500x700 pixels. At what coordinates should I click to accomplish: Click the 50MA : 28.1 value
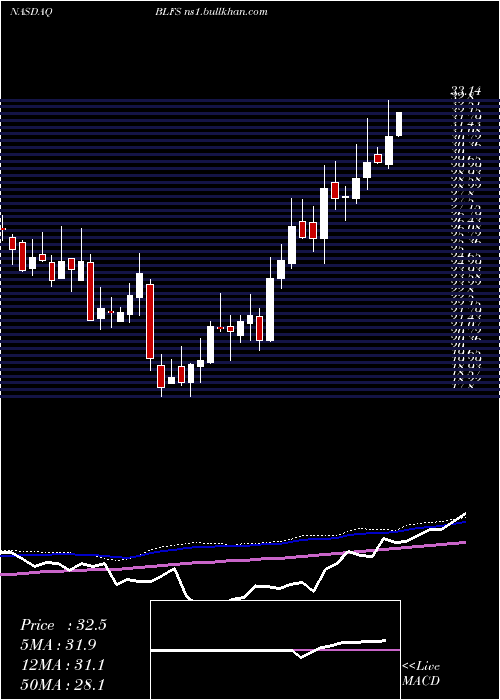click(63, 684)
